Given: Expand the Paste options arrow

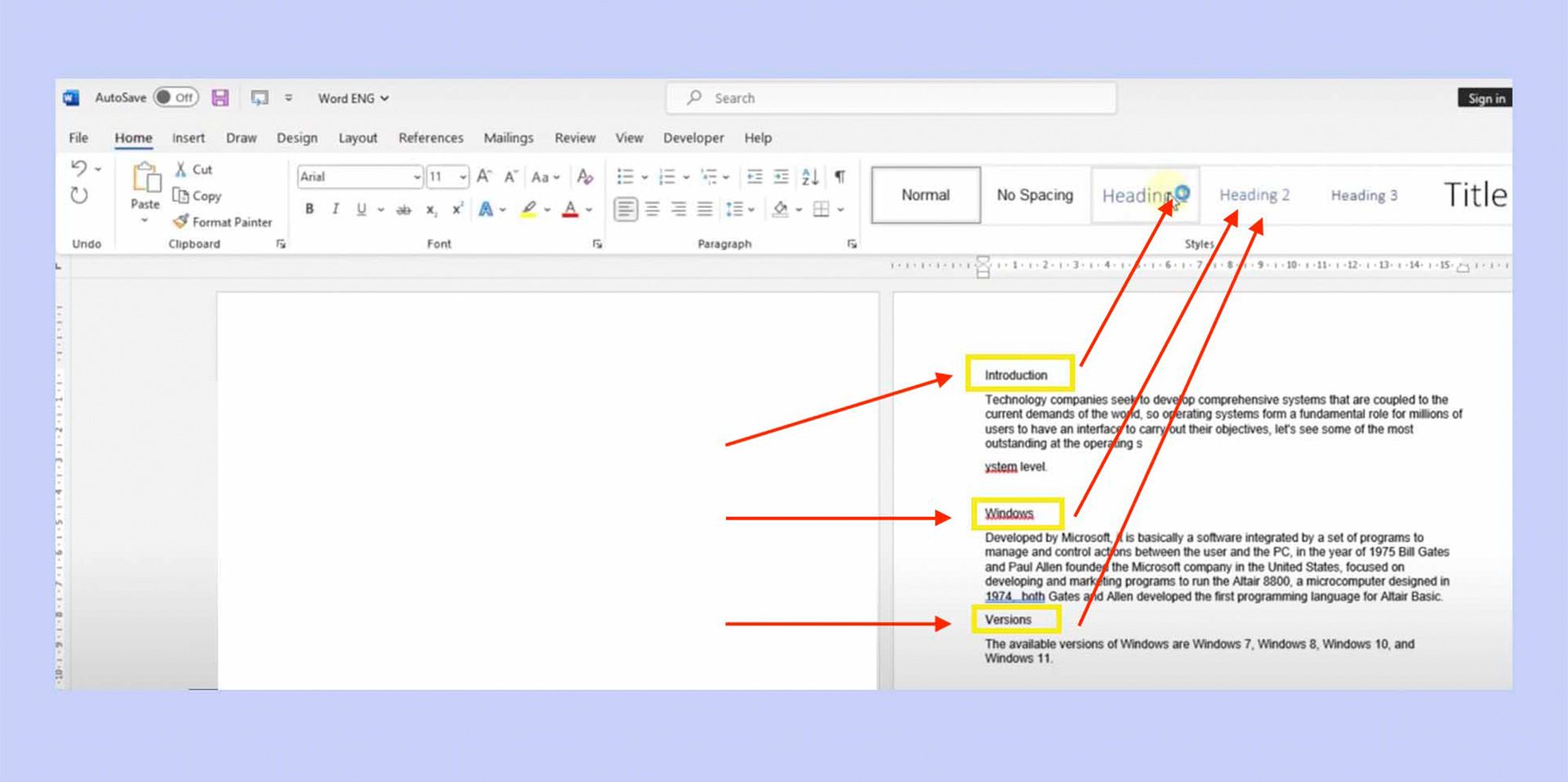Looking at the screenshot, I should (144, 221).
